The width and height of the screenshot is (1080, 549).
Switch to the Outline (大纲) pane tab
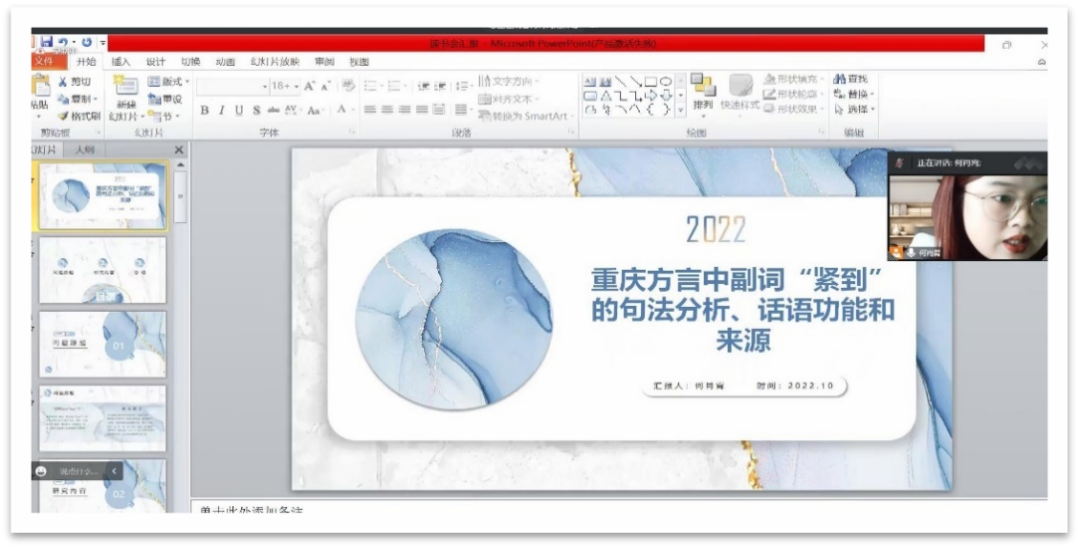pyautogui.click(x=85, y=150)
